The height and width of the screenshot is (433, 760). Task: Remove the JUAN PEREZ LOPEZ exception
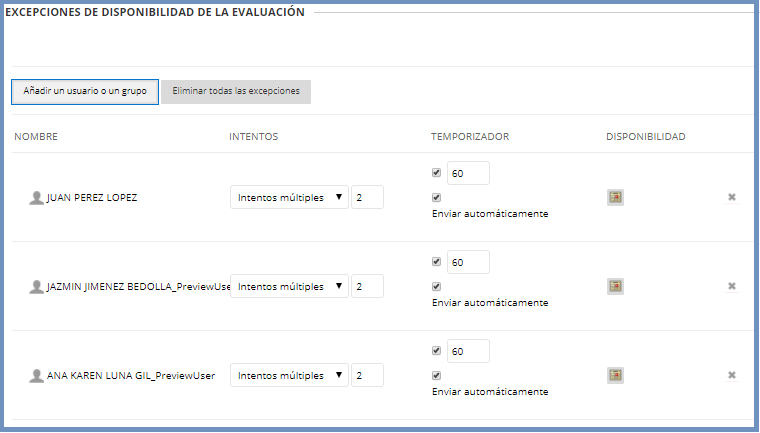point(732,197)
